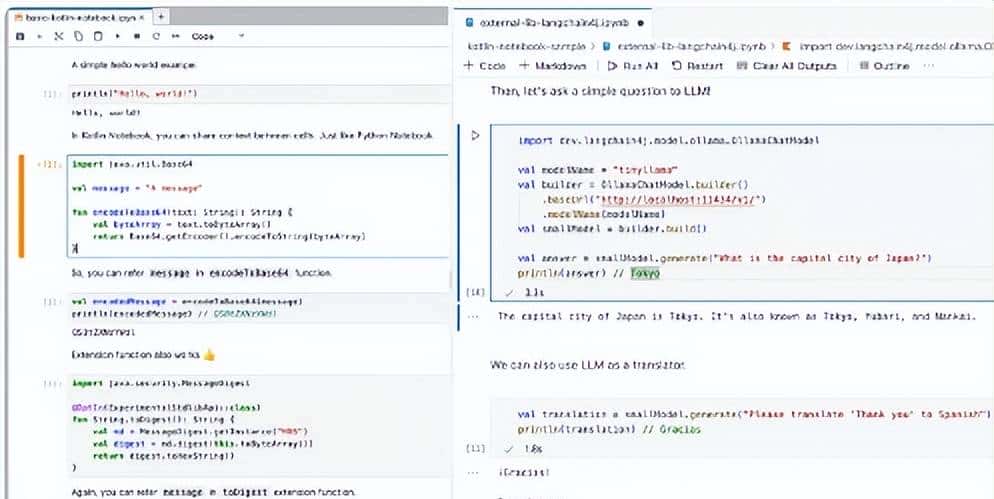This screenshot has width=994, height=499.
Task: Select the basic-kotlin-notebook.ipynb tab
Action: coord(79,18)
